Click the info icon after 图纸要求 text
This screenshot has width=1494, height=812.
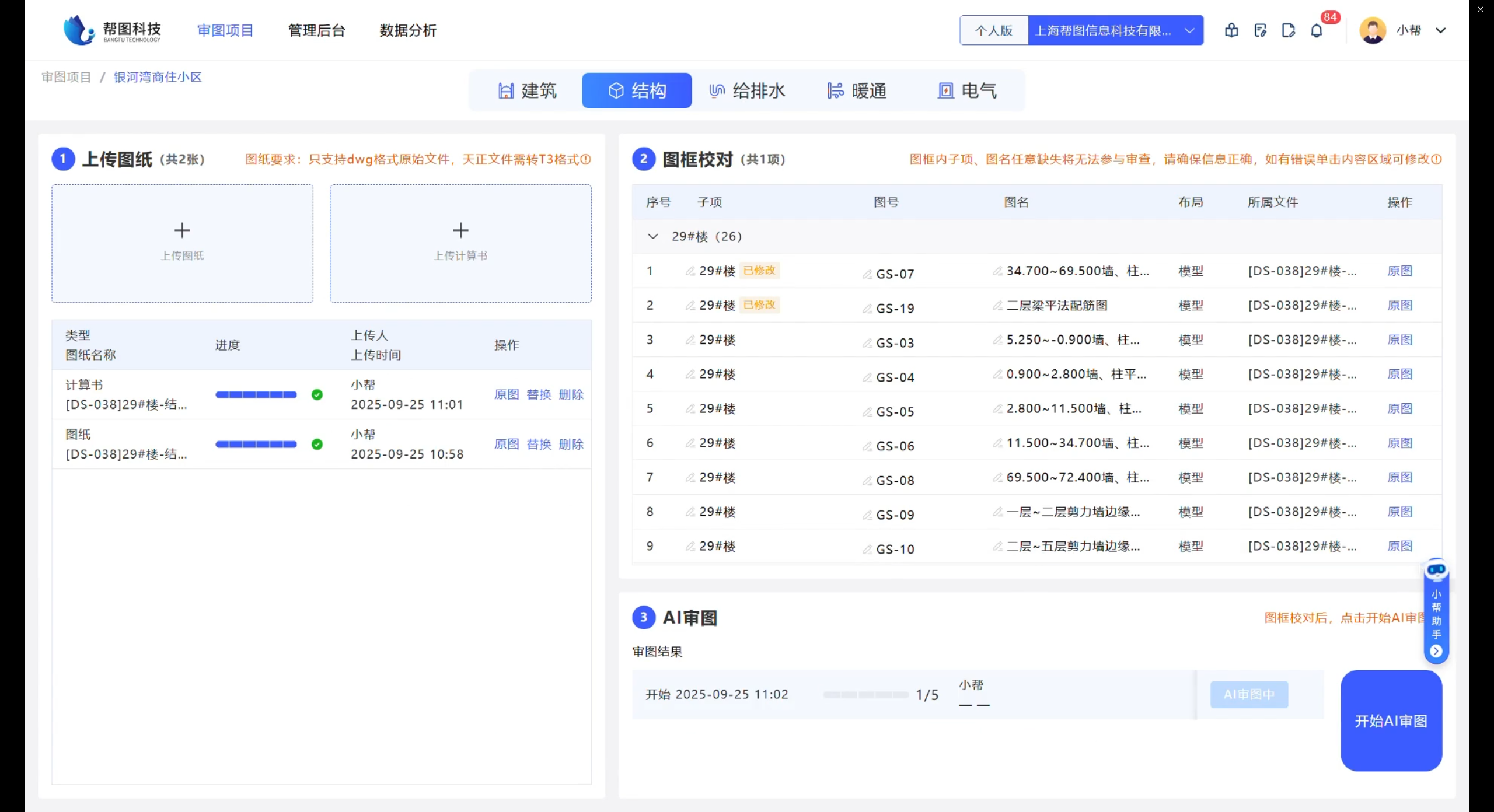click(586, 159)
